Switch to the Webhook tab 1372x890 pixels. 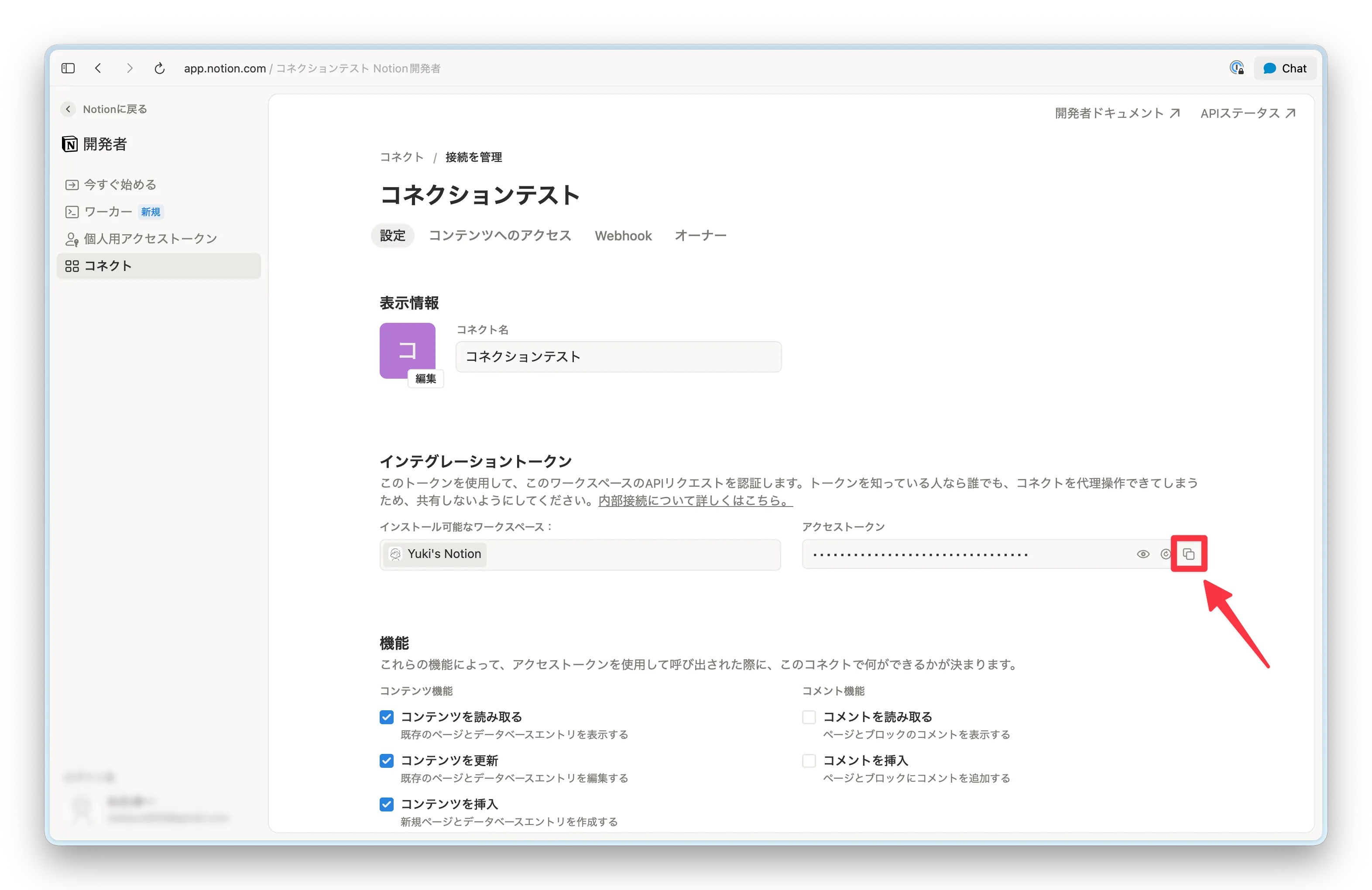[623, 235]
